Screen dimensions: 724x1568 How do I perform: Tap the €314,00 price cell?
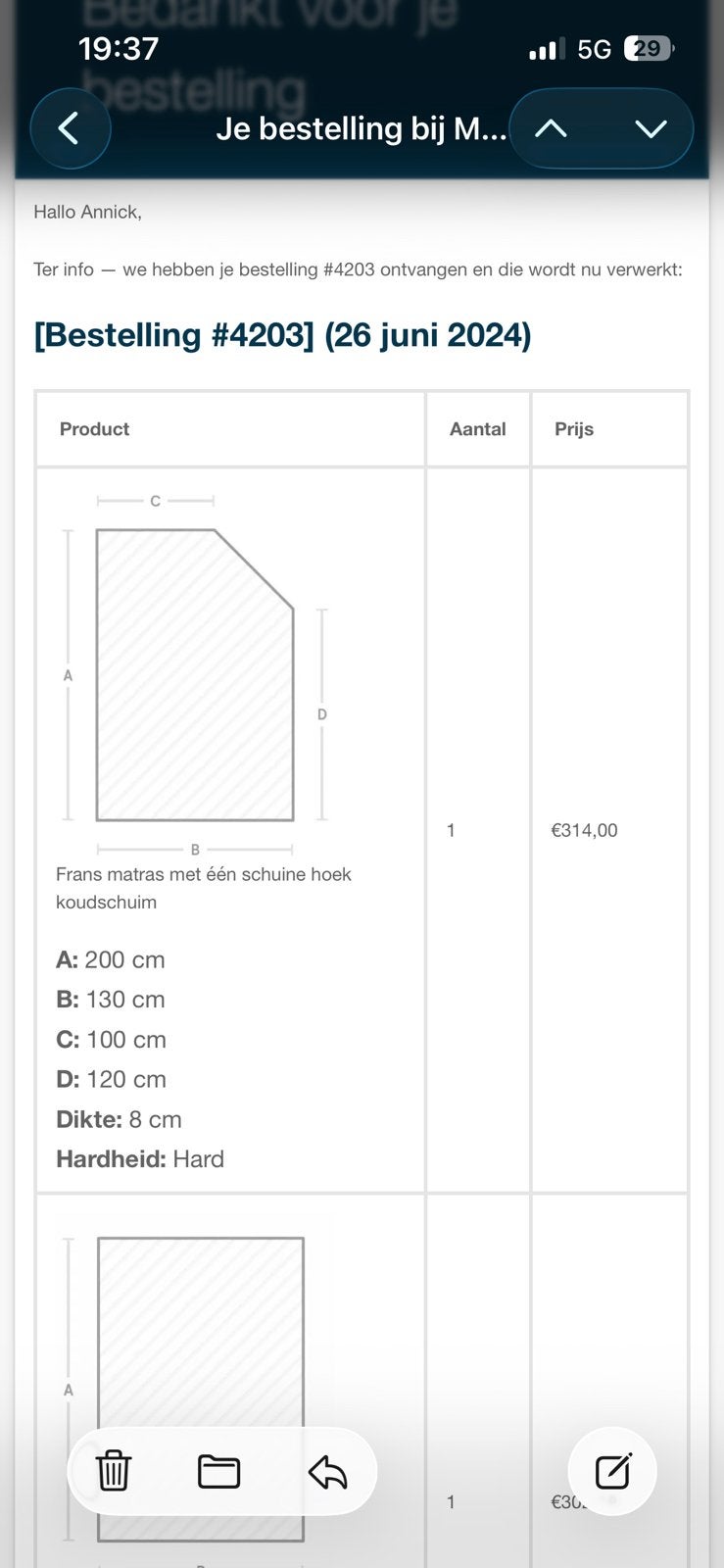584,830
